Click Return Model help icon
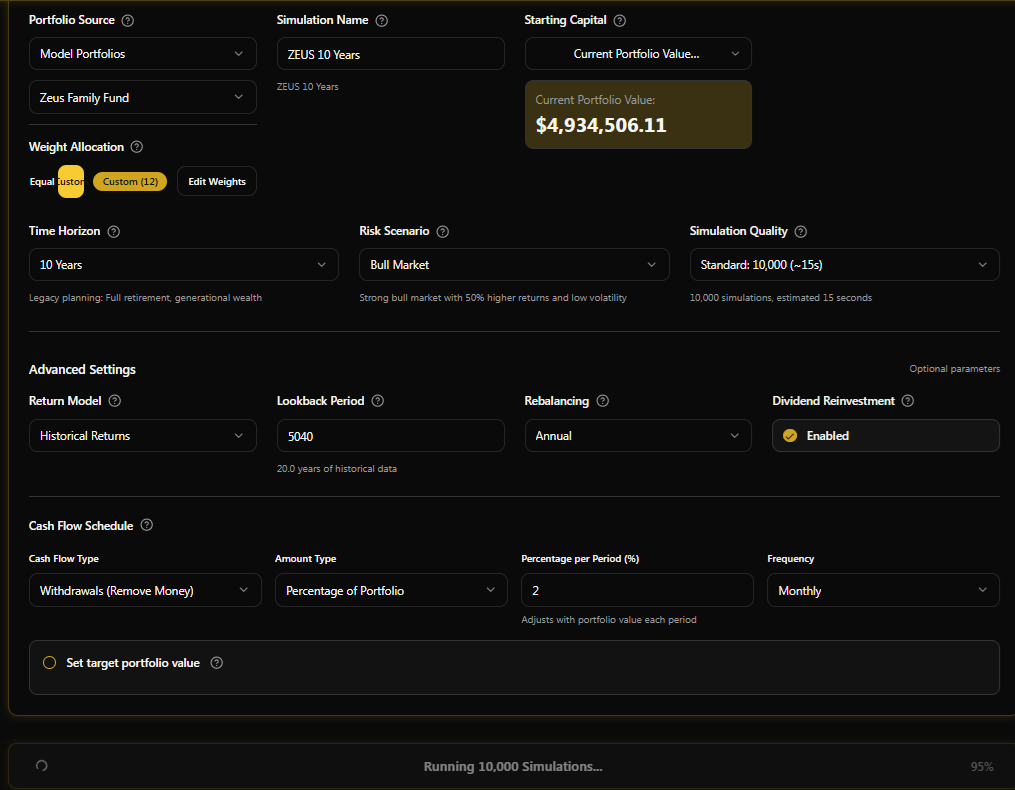Image resolution: width=1015 pixels, height=790 pixels. (x=115, y=401)
